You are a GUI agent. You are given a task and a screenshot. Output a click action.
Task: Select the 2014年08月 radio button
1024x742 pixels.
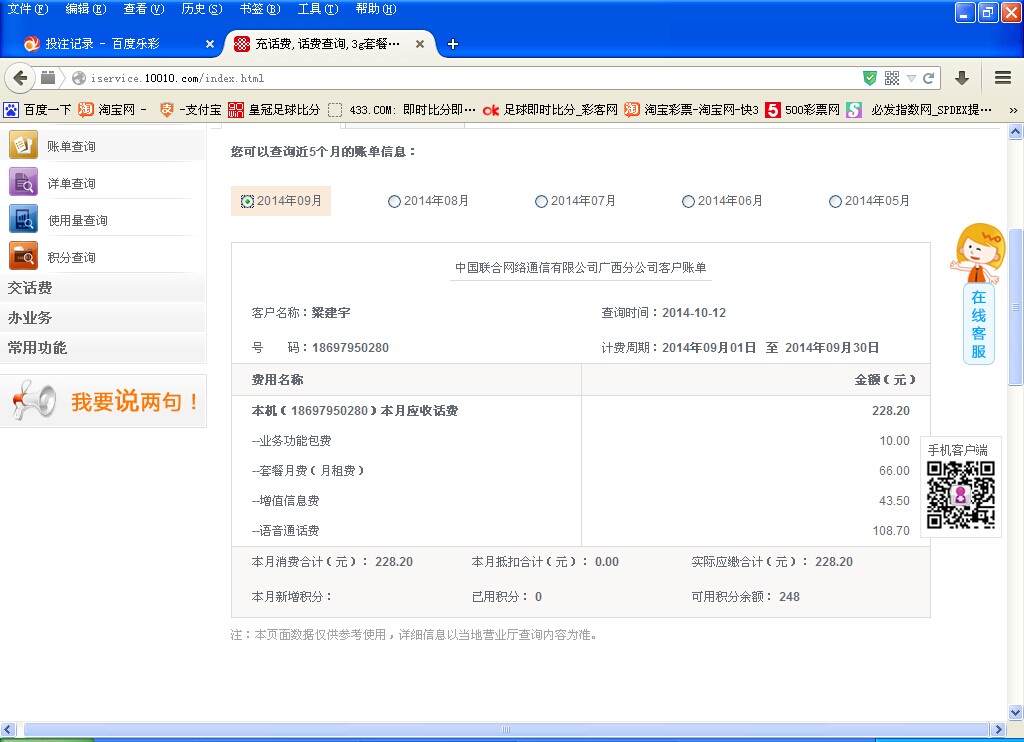[394, 201]
